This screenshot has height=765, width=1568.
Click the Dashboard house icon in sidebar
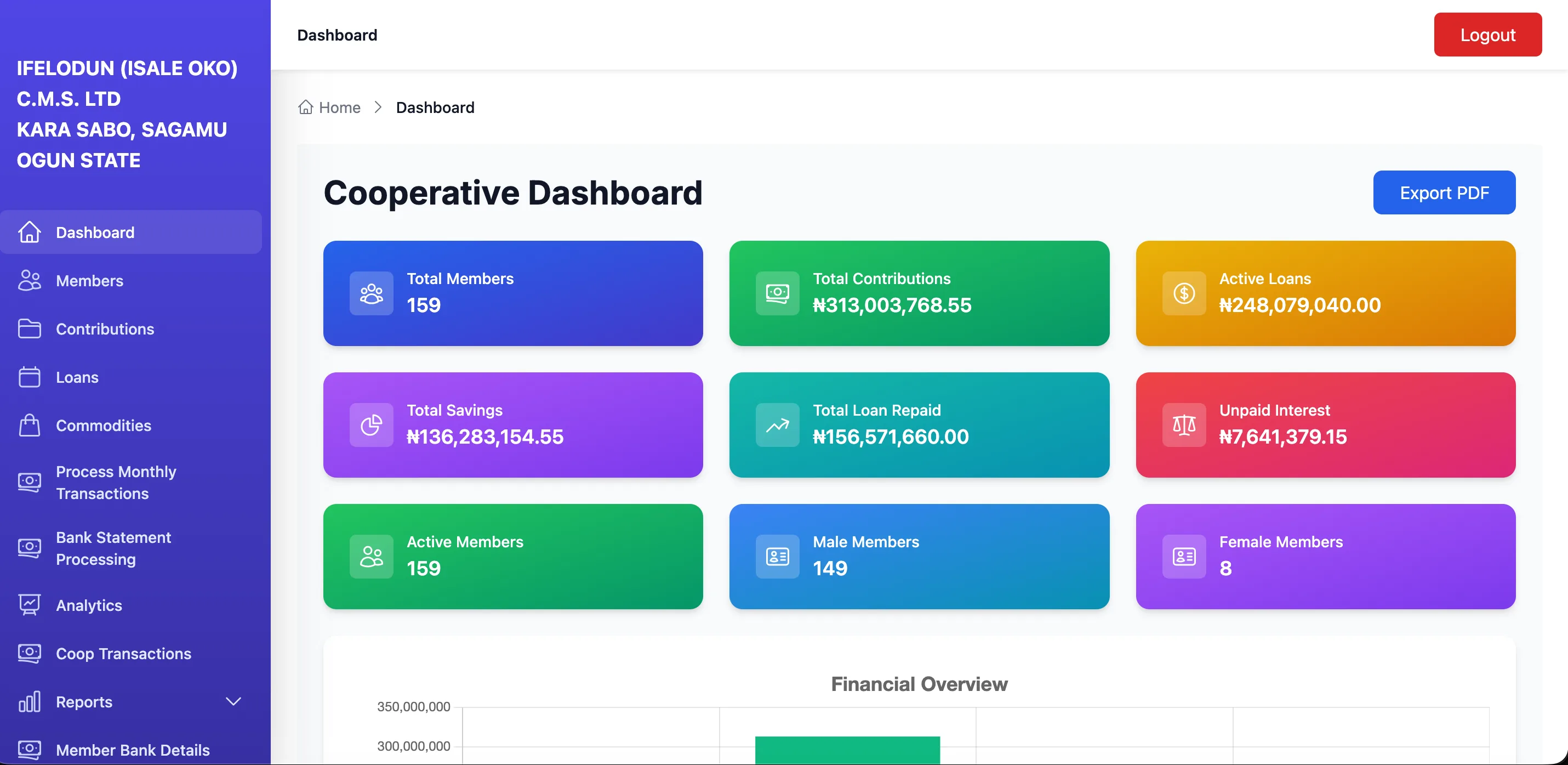point(29,232)
